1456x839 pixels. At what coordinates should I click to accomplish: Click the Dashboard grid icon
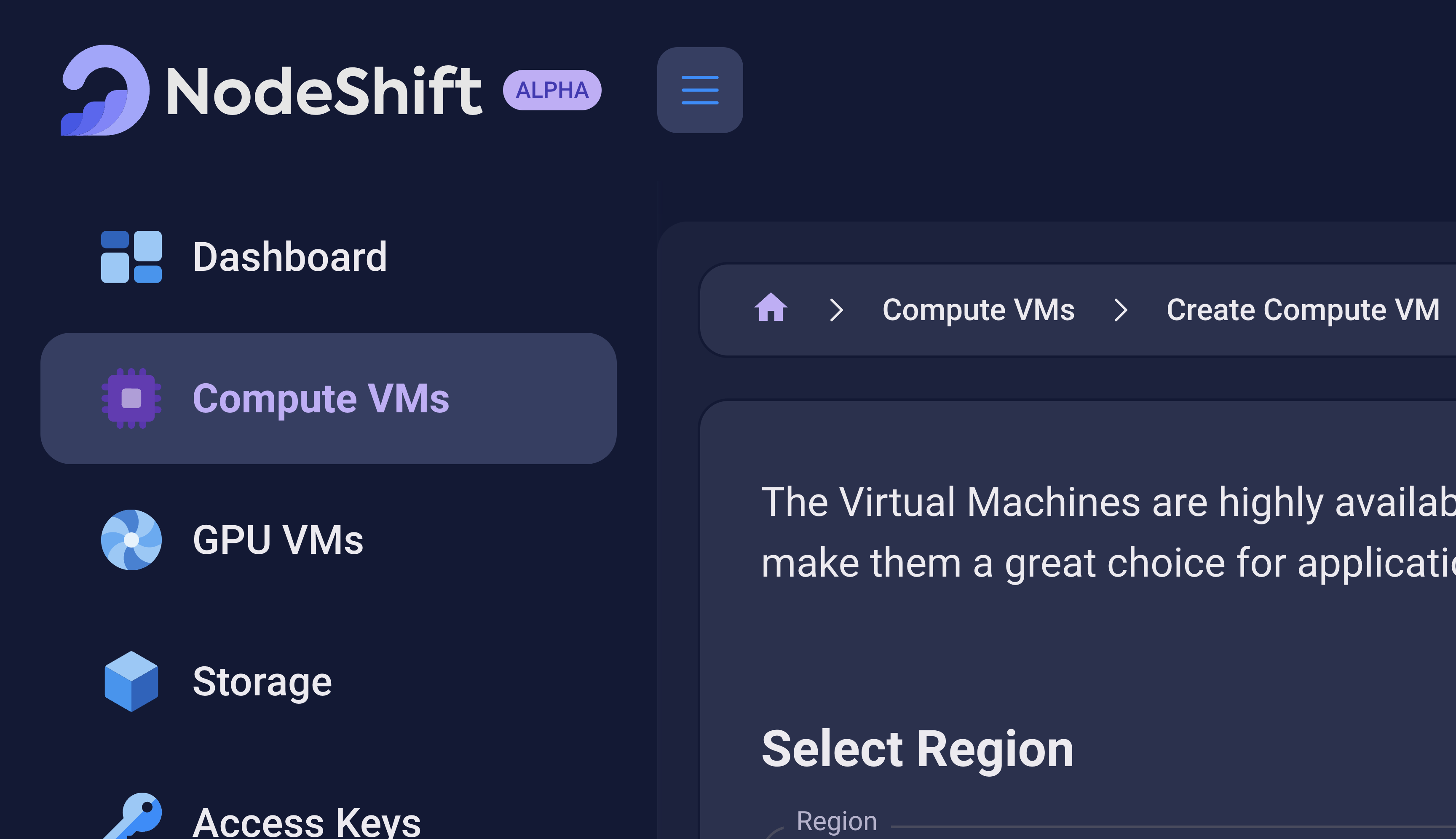coord(131,257)
